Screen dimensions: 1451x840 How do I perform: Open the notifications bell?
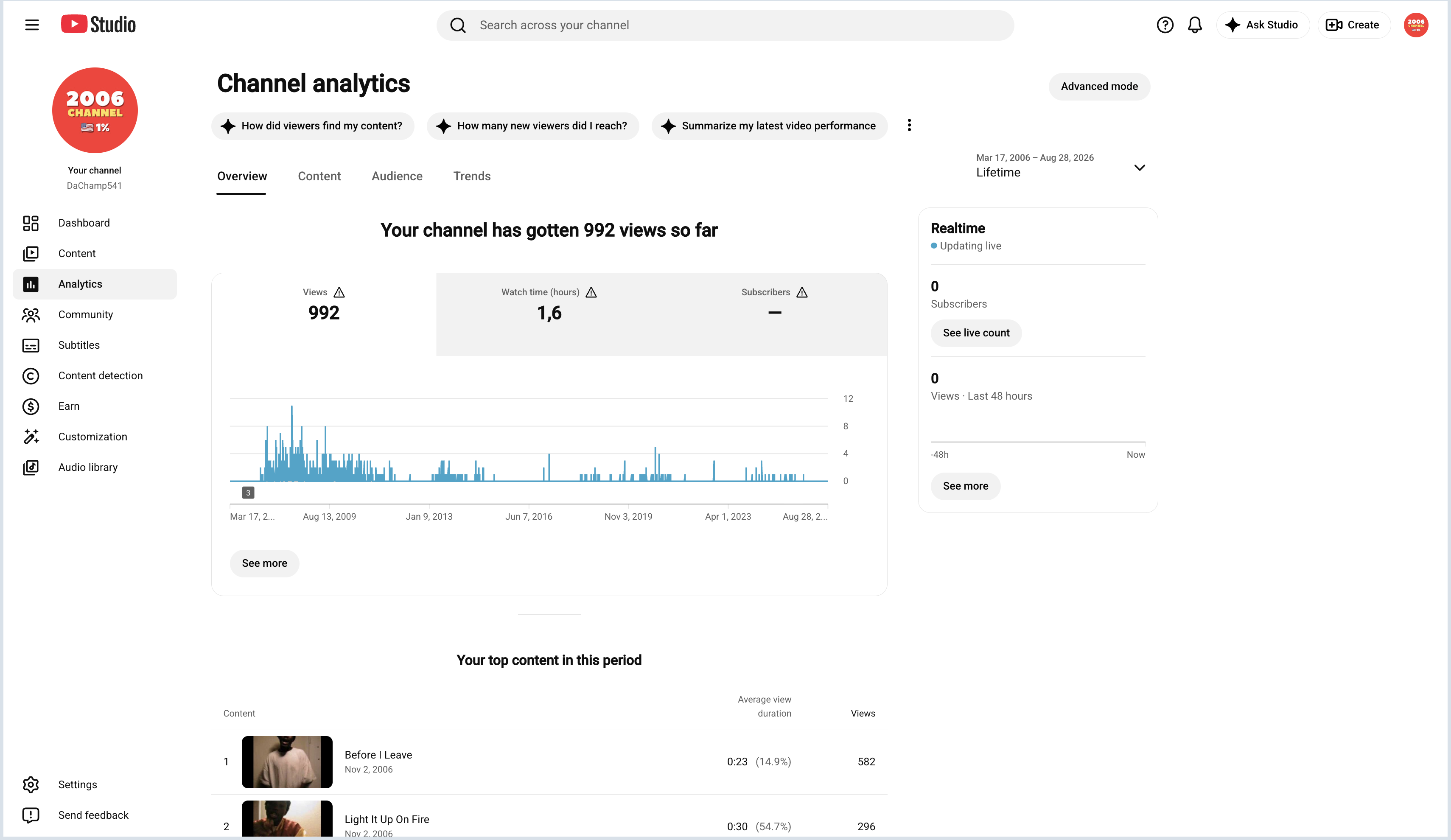pyautogui.click(x=1195, y=25)
